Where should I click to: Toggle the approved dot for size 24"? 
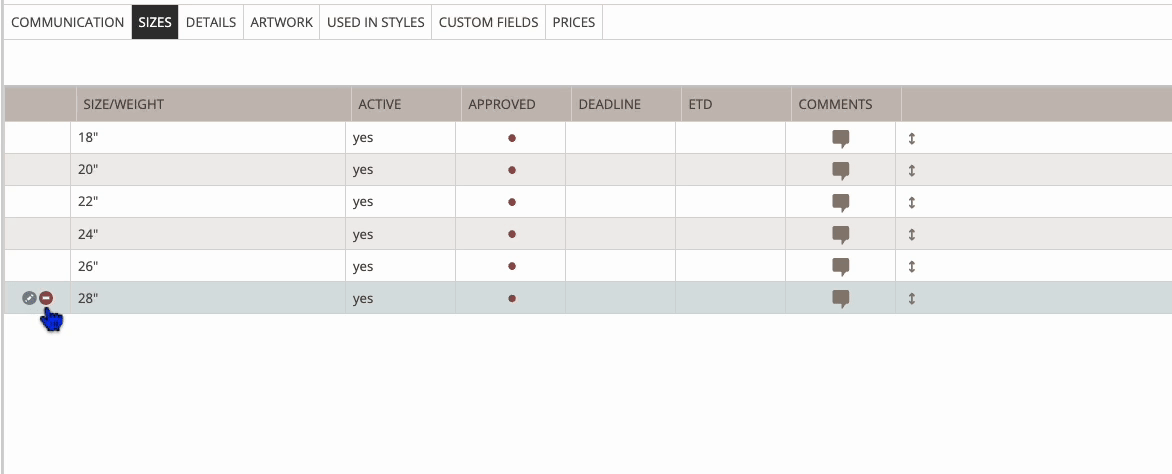pos(512,234)
